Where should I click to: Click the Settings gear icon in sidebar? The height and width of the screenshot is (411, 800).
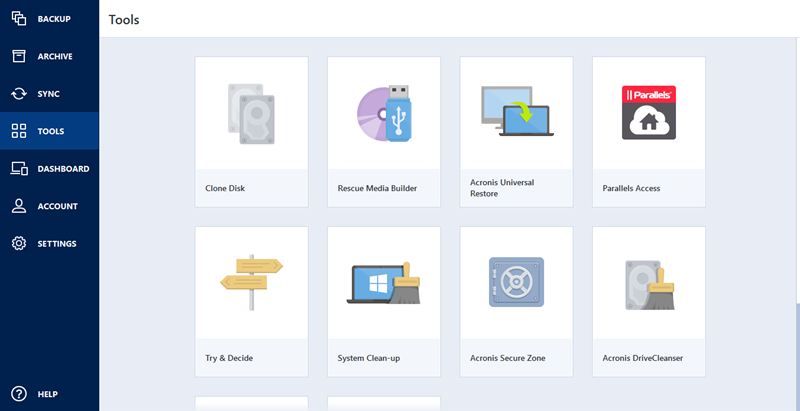(18, 244)
